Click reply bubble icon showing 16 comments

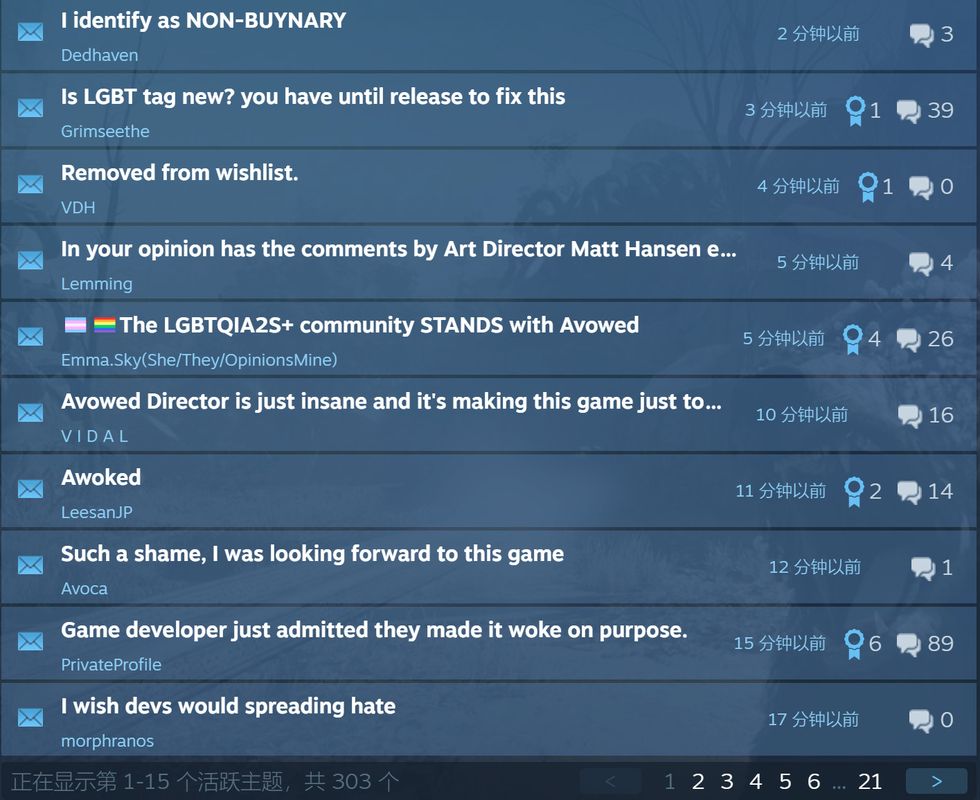[x=909, y=416]
